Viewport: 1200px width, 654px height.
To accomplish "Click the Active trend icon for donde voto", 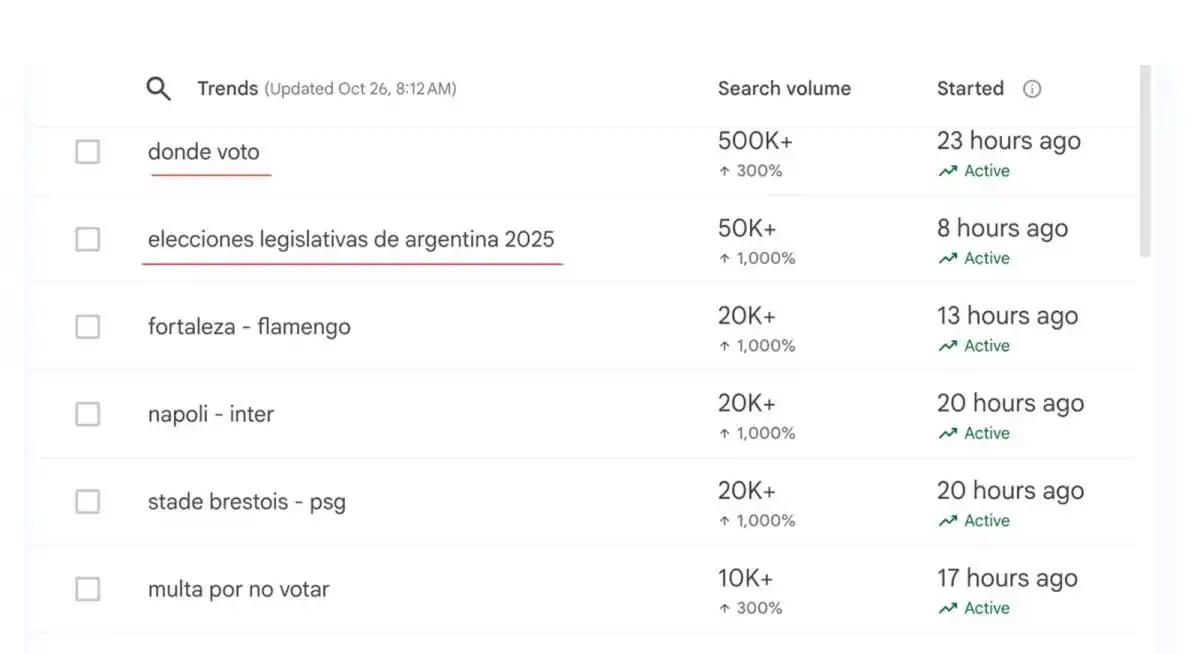I will pyautogui.click(x=947, y=171).
